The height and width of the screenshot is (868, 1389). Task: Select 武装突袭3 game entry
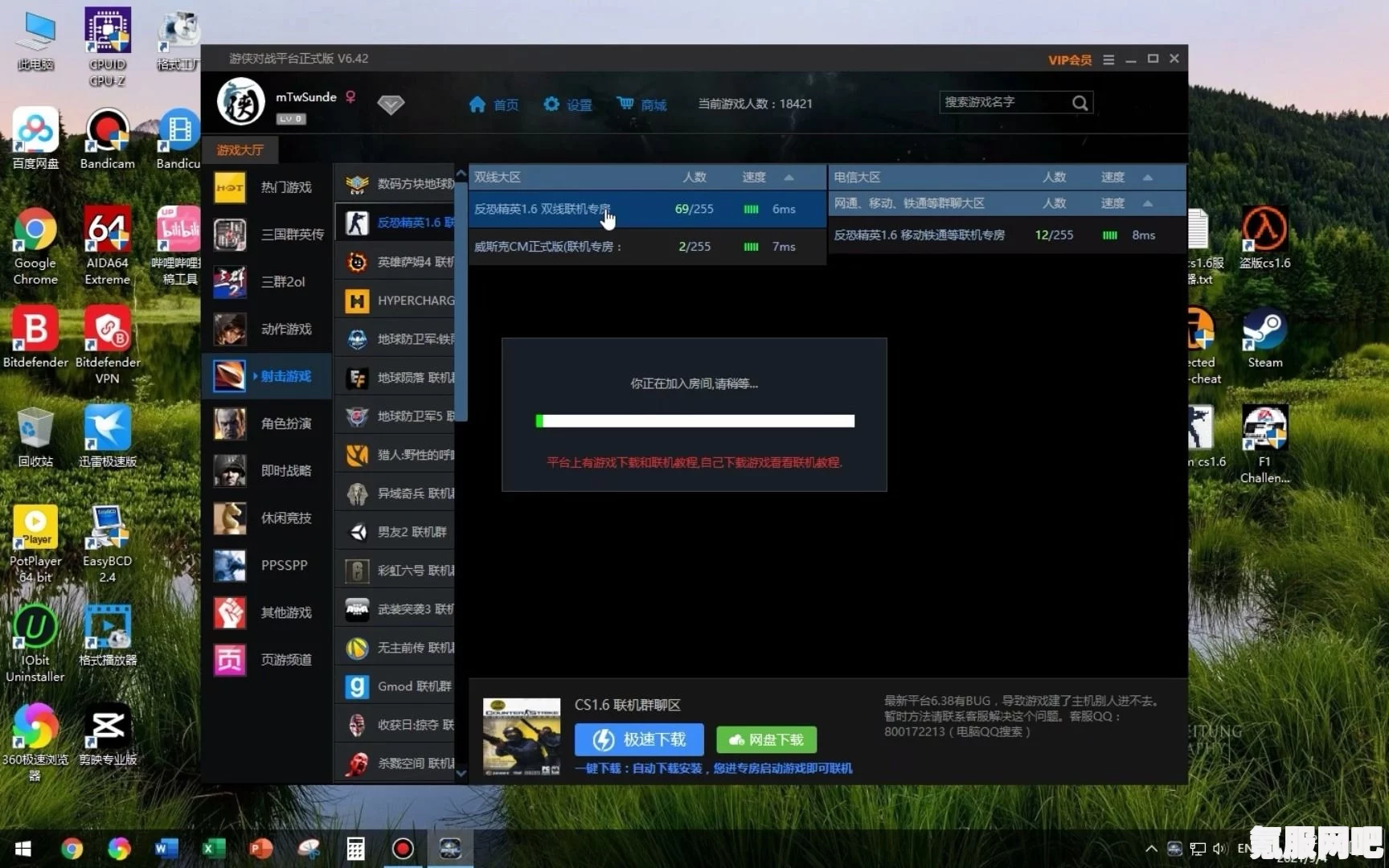(395, 609)
